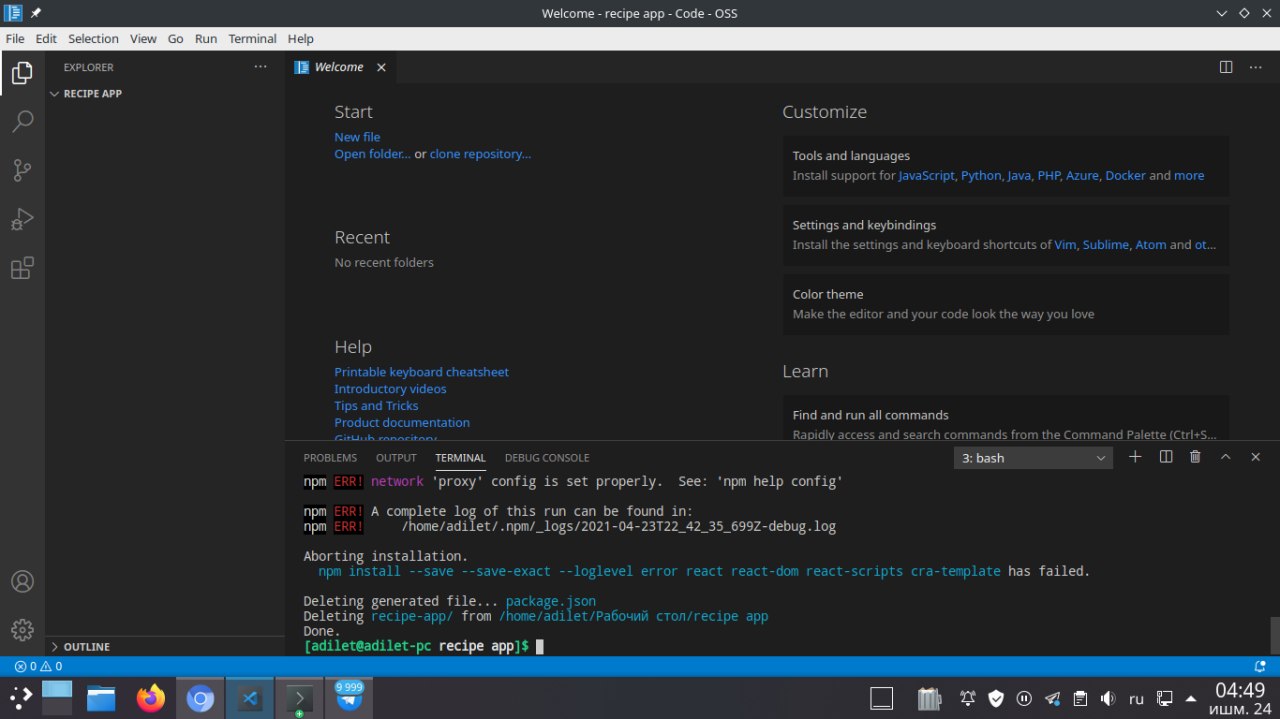Open the Run menu
The width and height of the screenshot is (1280, 719).
206,38
